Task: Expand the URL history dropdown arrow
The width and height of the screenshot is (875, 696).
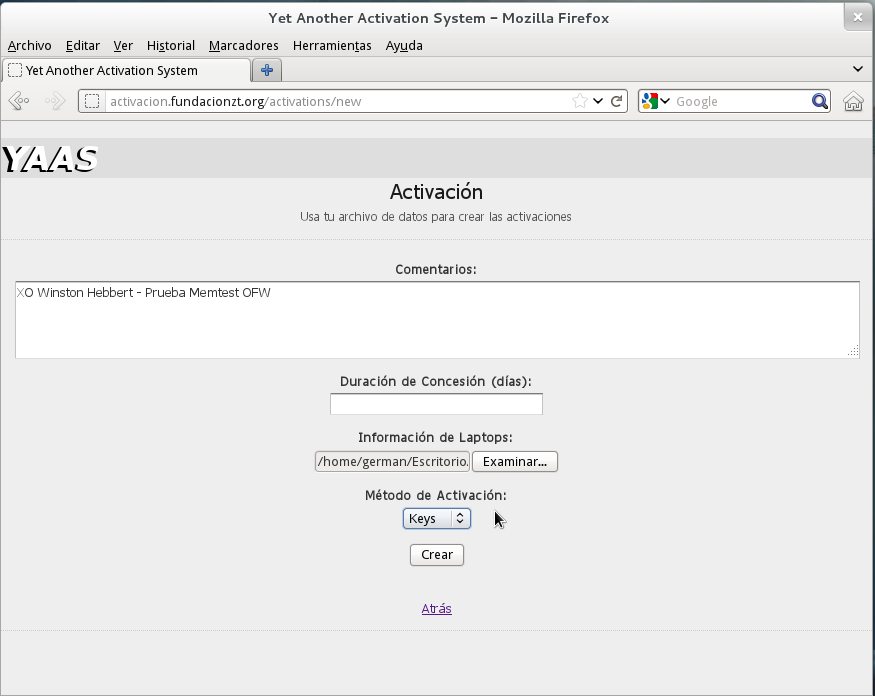Action: point(598,101)
